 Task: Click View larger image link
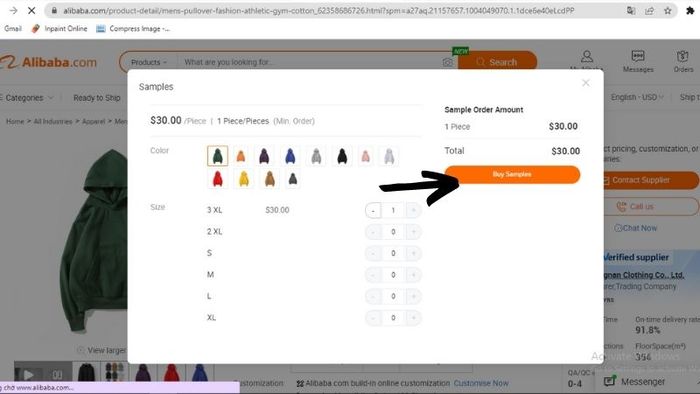(x=102, y=350)
